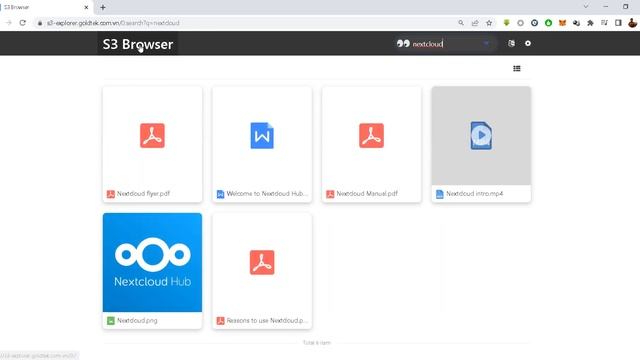
Task: Toggle the browser side panel icon
Action: [618, 23]
